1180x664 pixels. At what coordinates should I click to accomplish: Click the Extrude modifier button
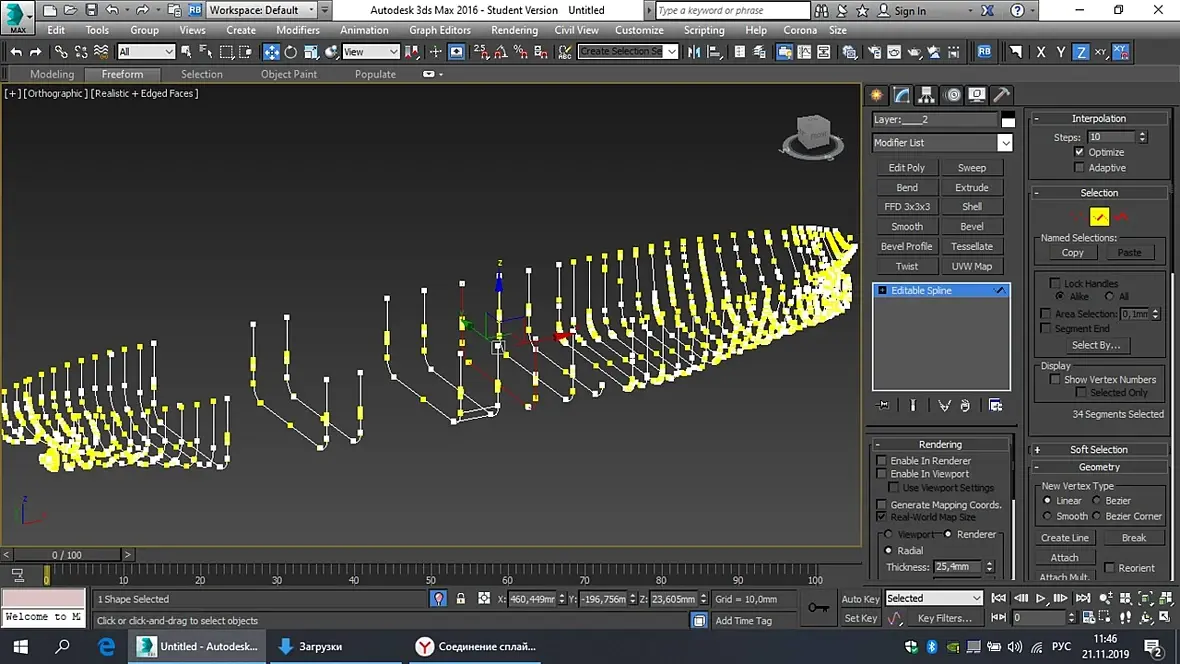(971, 187)
